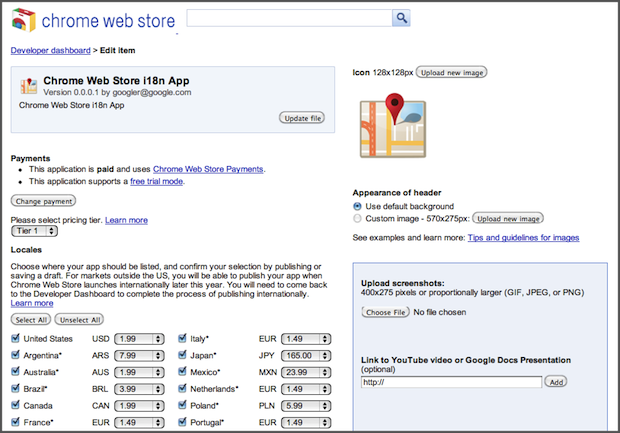Open the Poland PLN price dropdown

pyautogui.click(x=306, y=406)
